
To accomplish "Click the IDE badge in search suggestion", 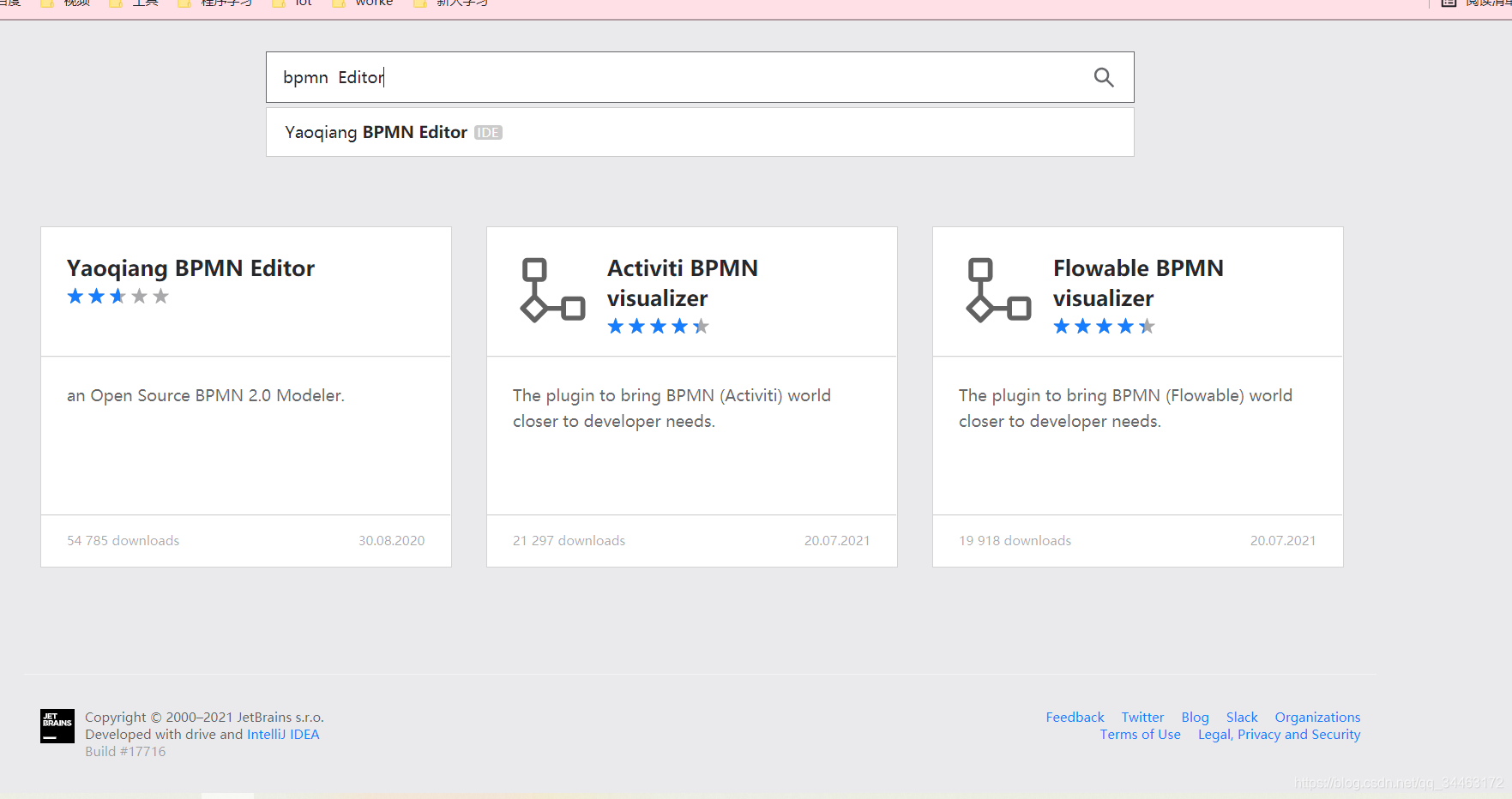I will (x=488, y=133).
